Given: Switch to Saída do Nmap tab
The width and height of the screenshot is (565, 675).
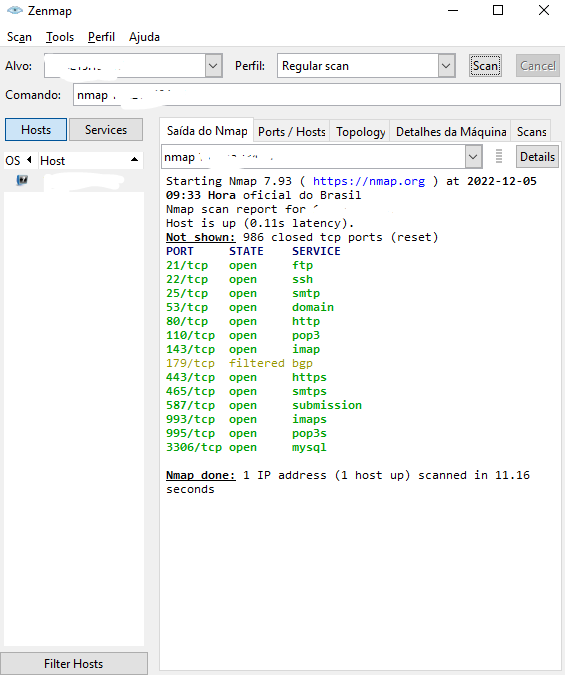Looking at the screenshot, I should click(207, 131).
